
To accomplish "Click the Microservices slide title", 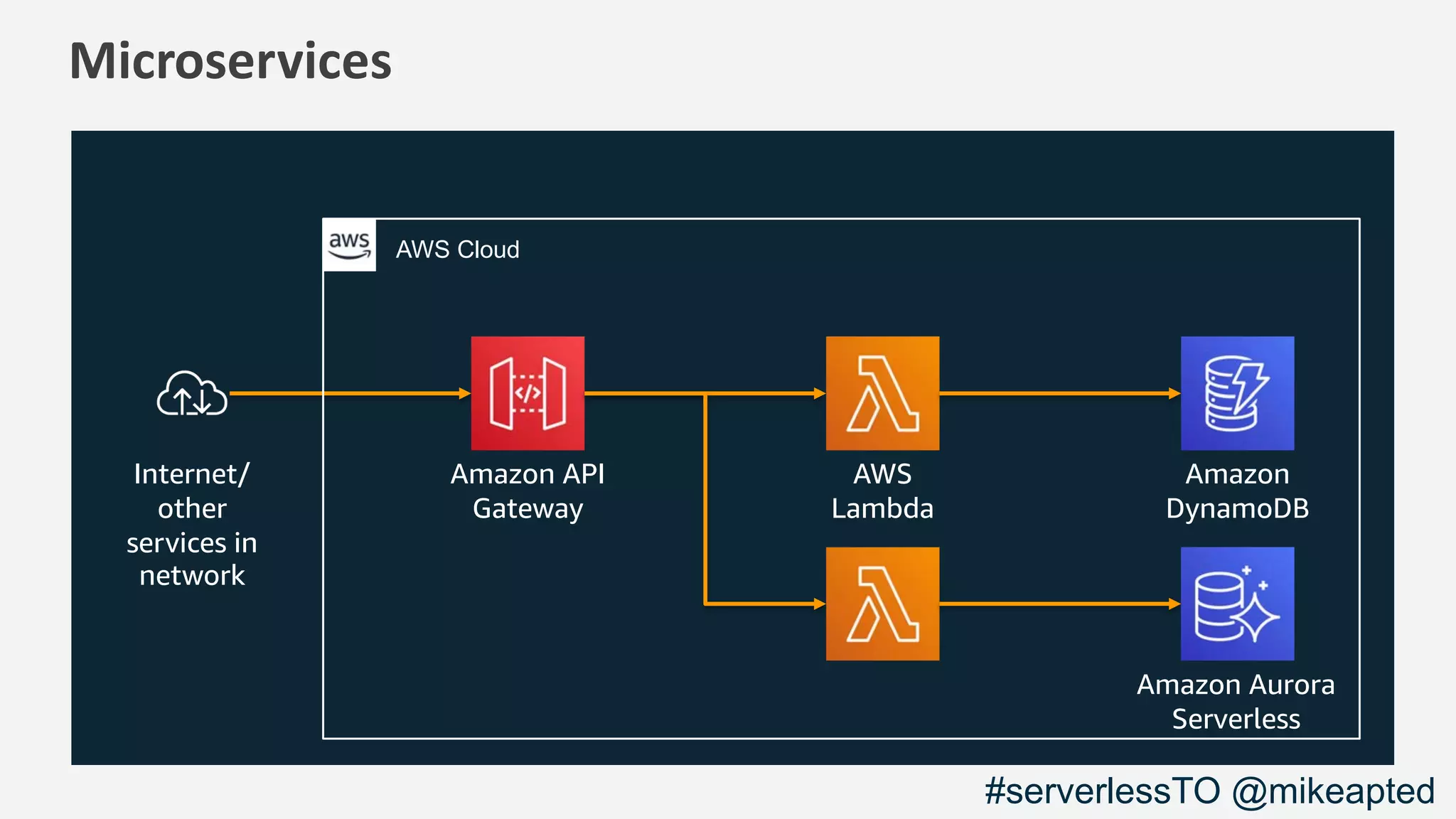I will point(230,61).
